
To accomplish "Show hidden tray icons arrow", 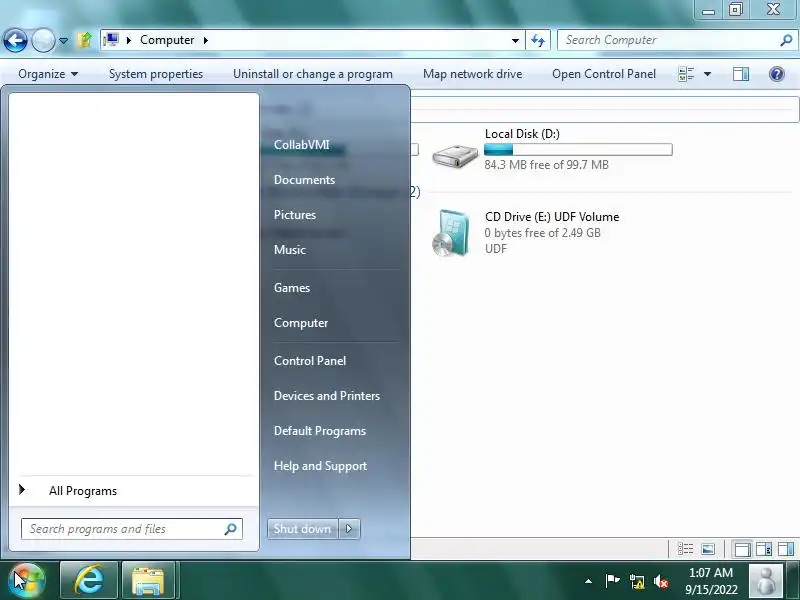I will (588, 581).
